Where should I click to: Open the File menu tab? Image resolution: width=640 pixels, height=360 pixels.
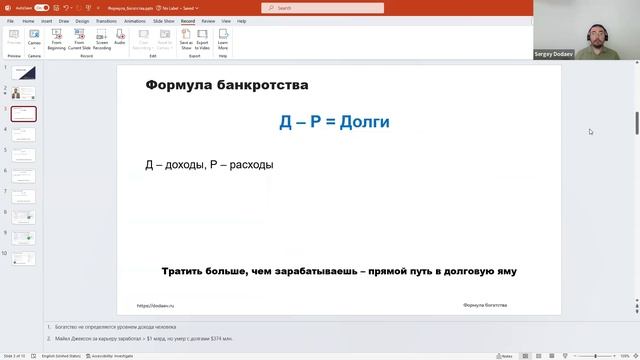pos(10,21)
